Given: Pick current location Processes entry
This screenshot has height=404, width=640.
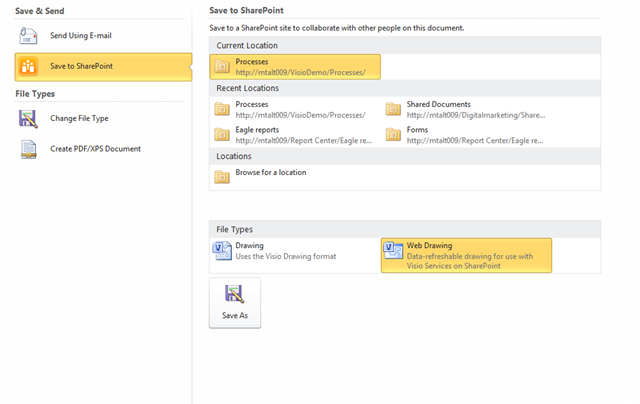Looking at the screenshot, I should click(x=295, y=67).
